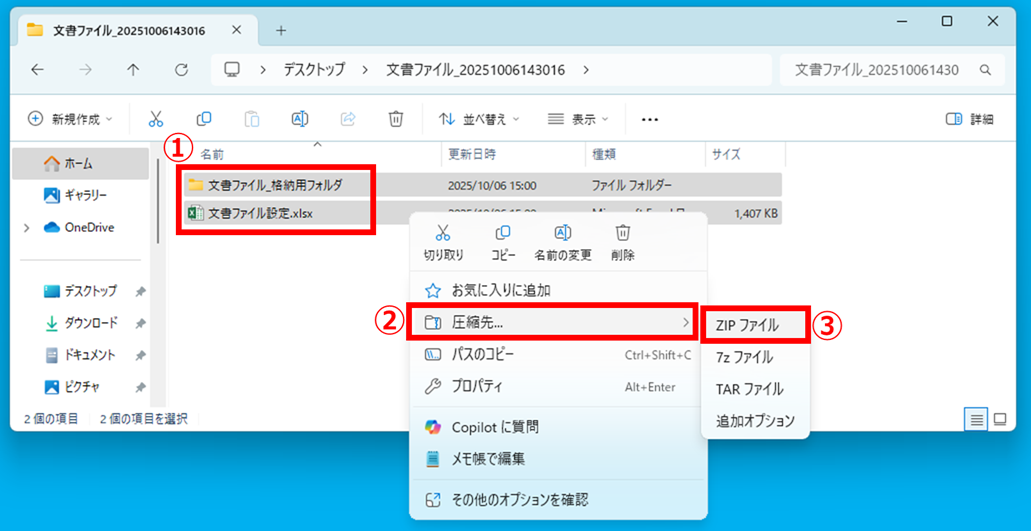Select 削除 in the context menu
1031x531 pixels.
pyautogui.click(x=623, y=242)
